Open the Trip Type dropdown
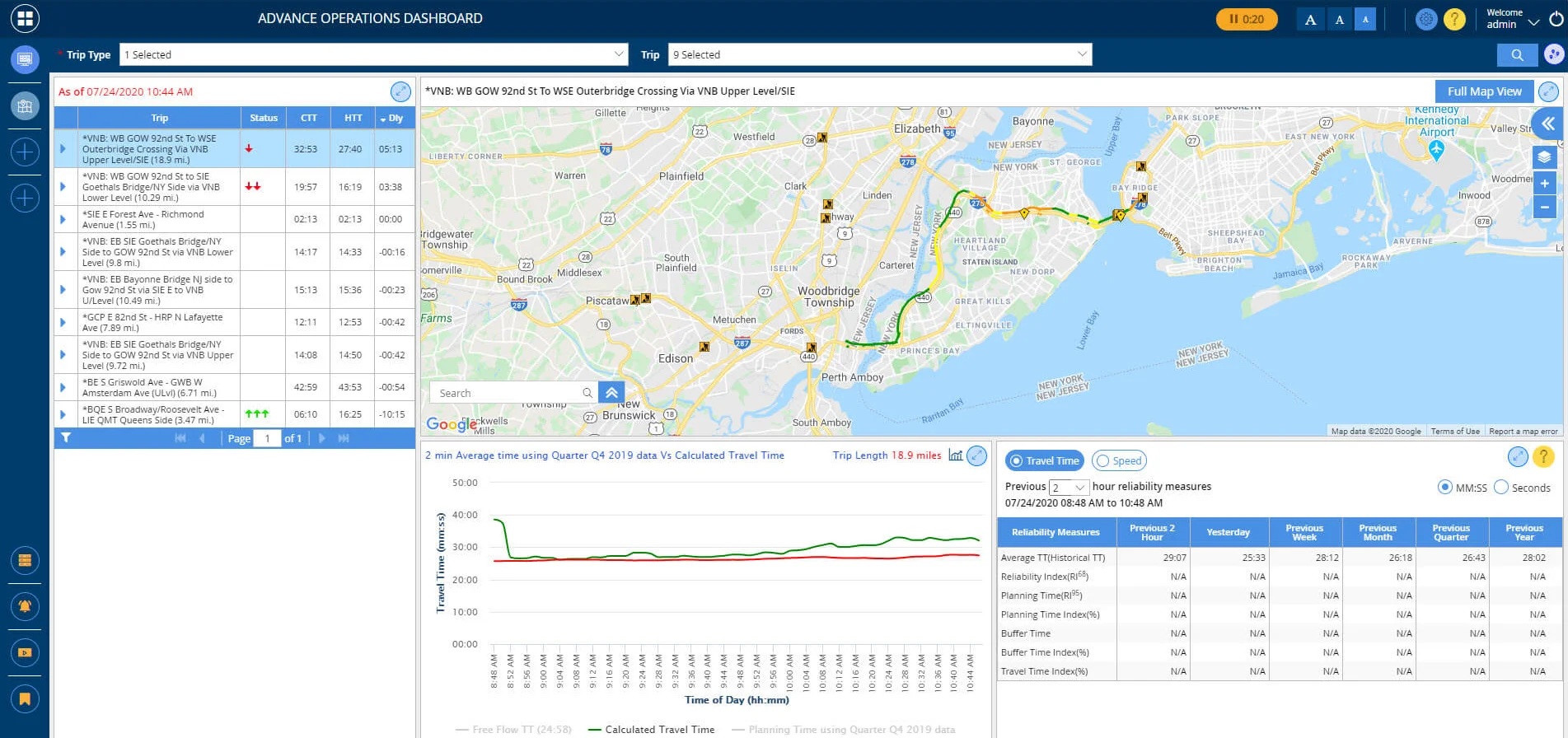This screenshot has height=738, width=1568. coord(374,54)
